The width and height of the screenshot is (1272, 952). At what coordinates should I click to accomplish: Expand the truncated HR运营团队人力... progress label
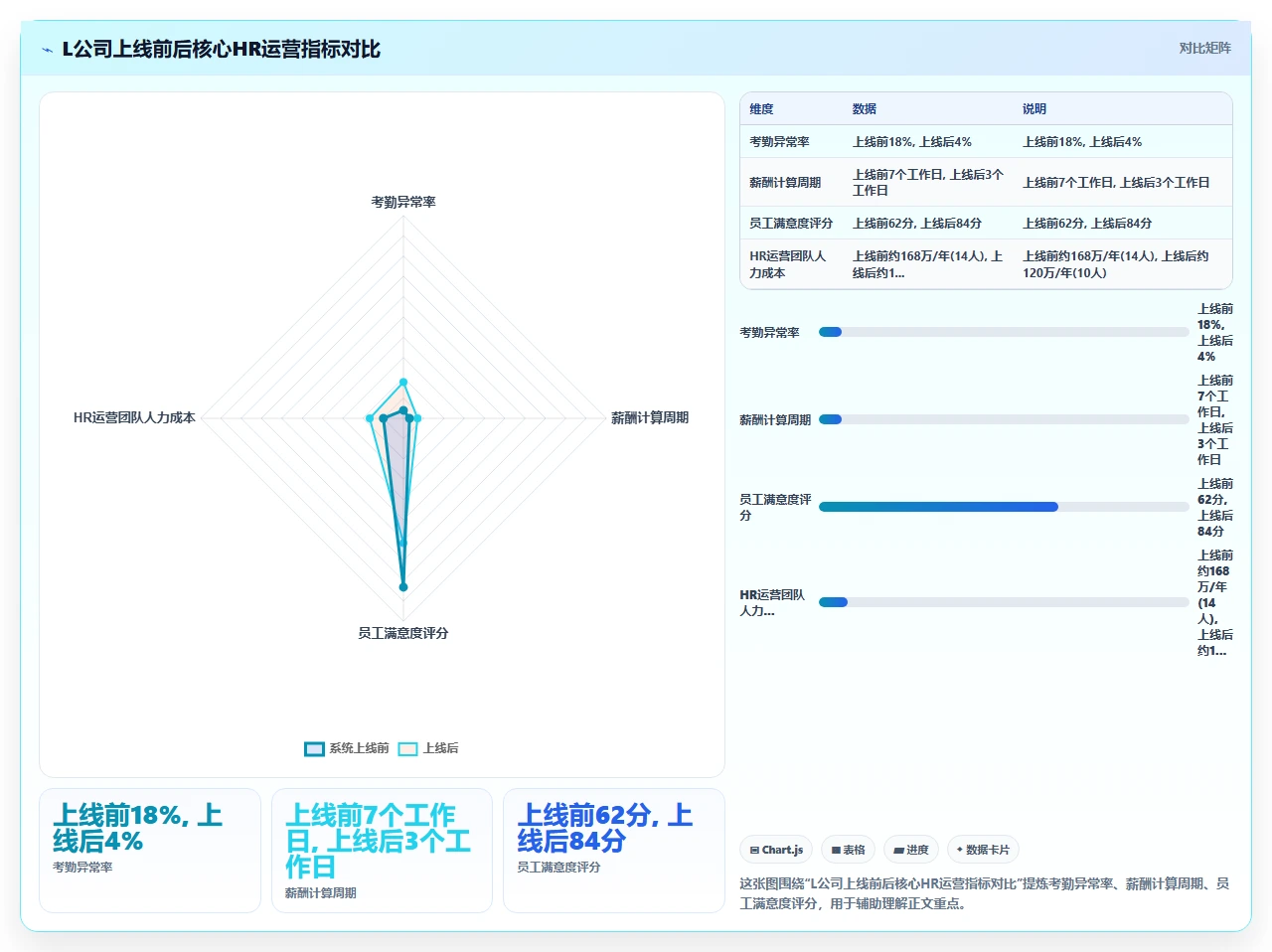(773, 603)
